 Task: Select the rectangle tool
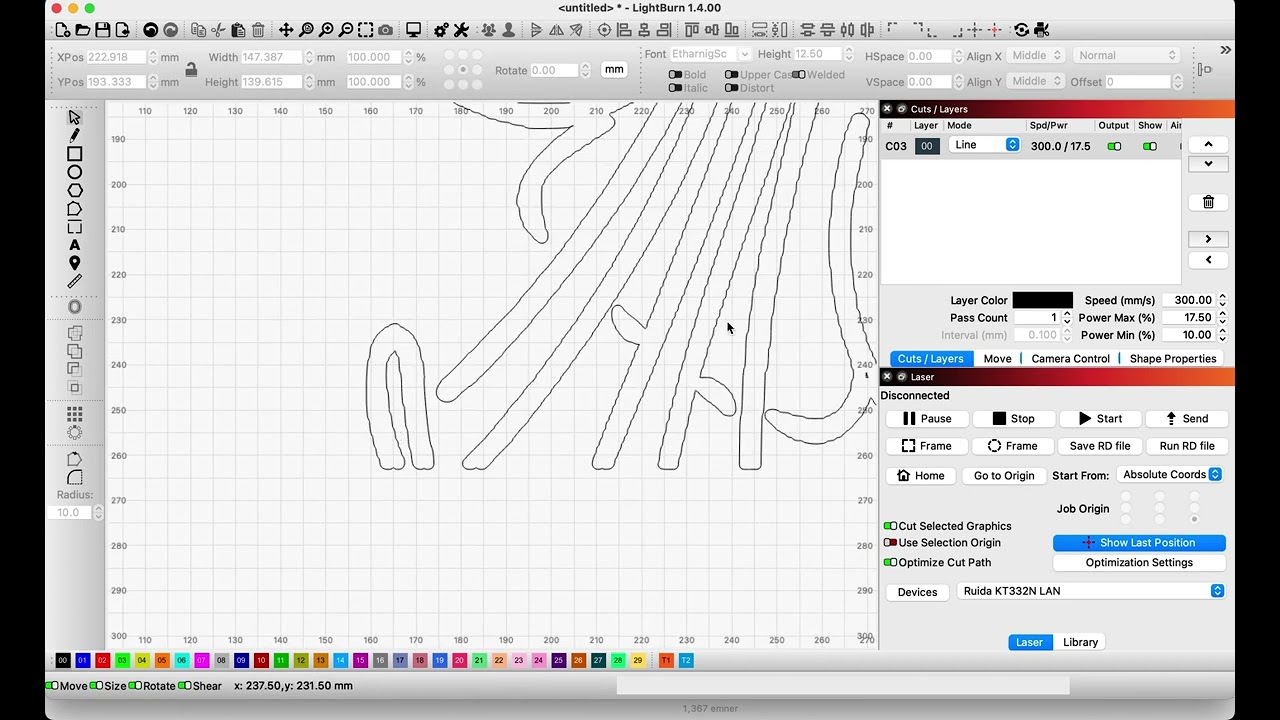[x=74, y=154]
